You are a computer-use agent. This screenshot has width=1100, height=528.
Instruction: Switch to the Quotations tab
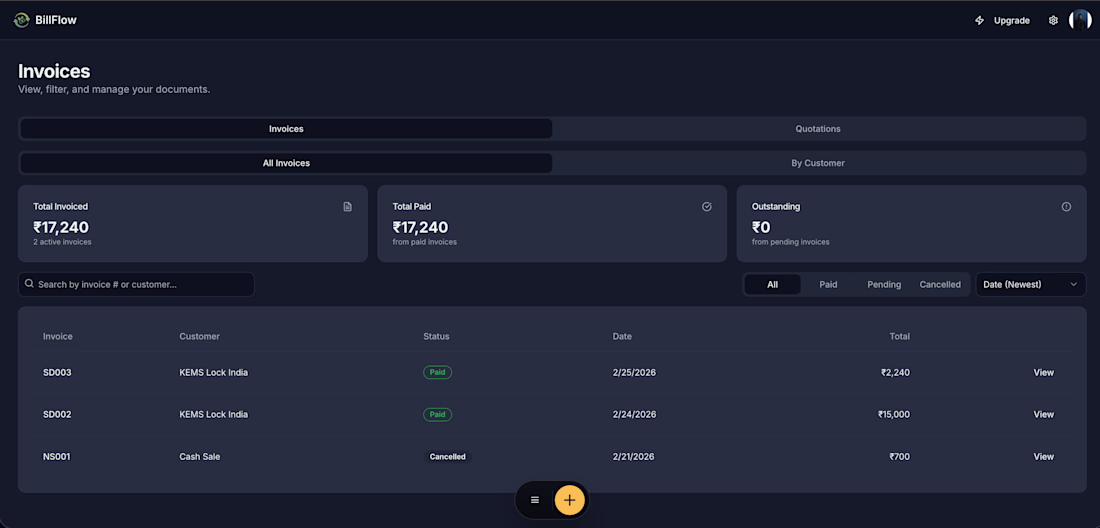tap(818, 129)
